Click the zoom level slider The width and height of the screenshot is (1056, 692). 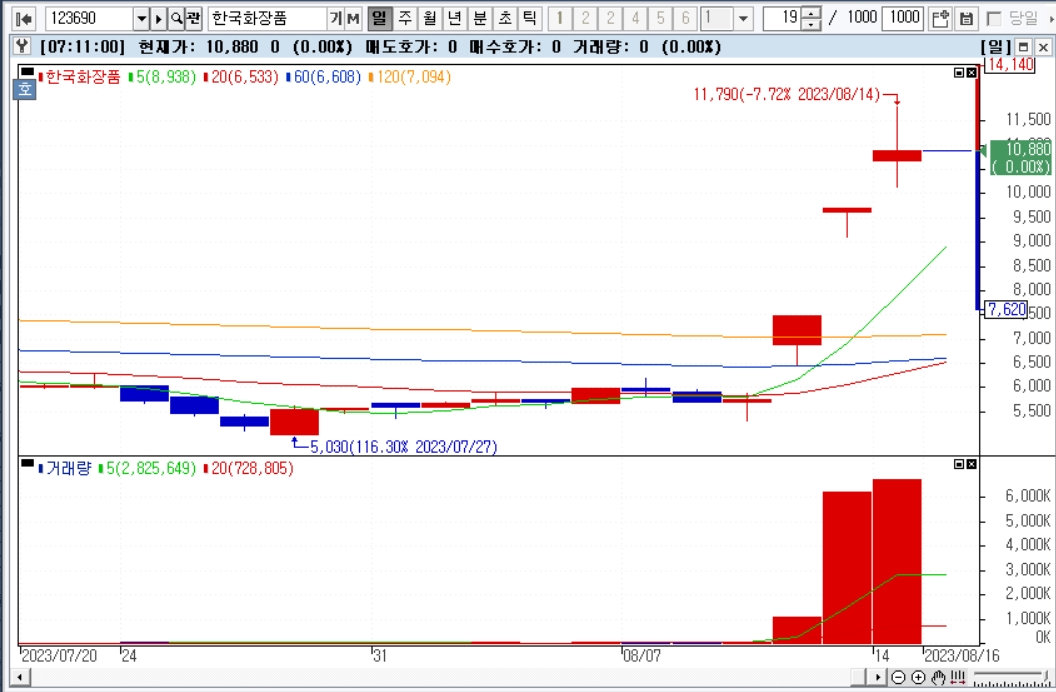pyautogui.click(x=1011, y=679)
